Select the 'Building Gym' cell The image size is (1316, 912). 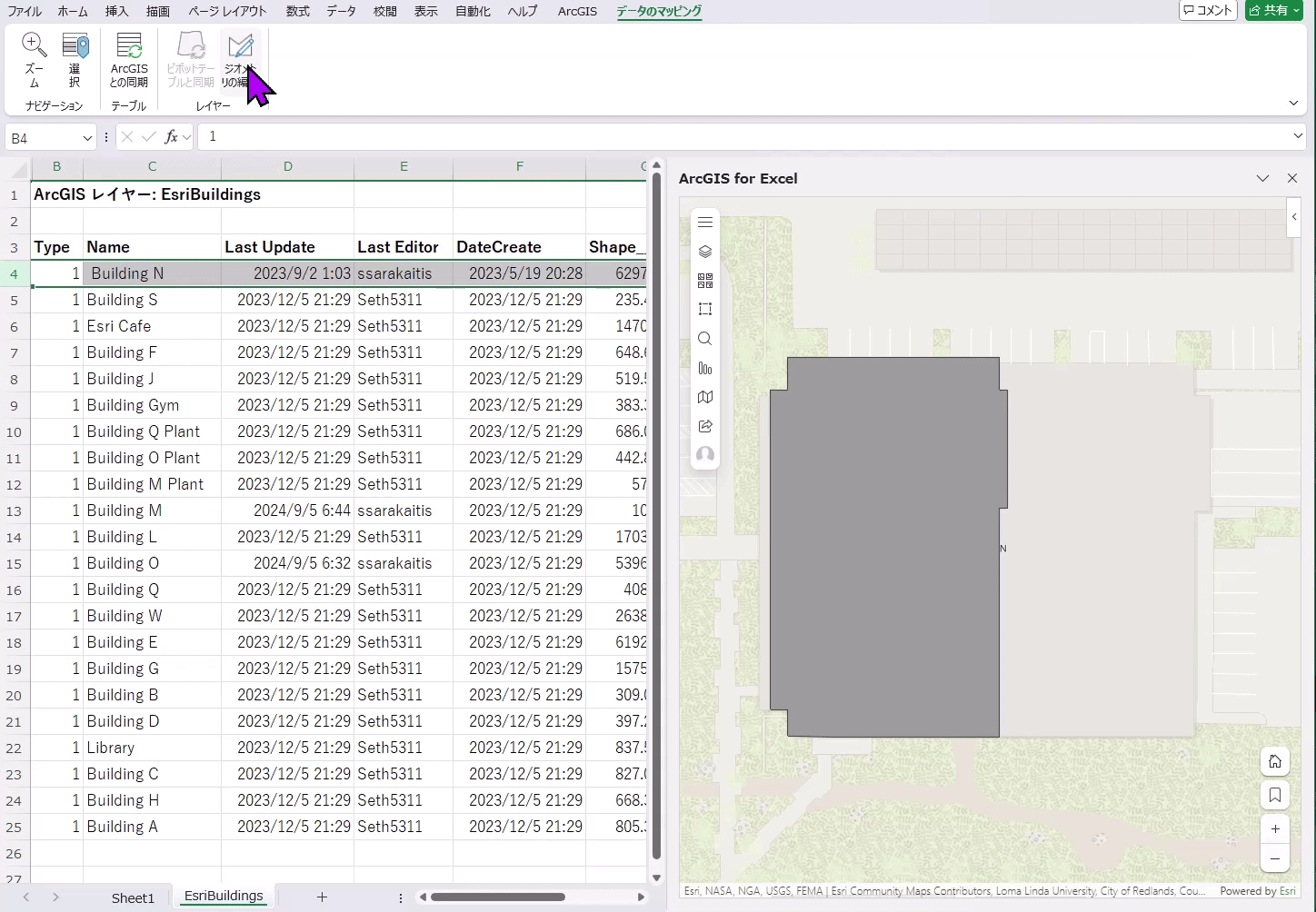[x=152, y=405]
